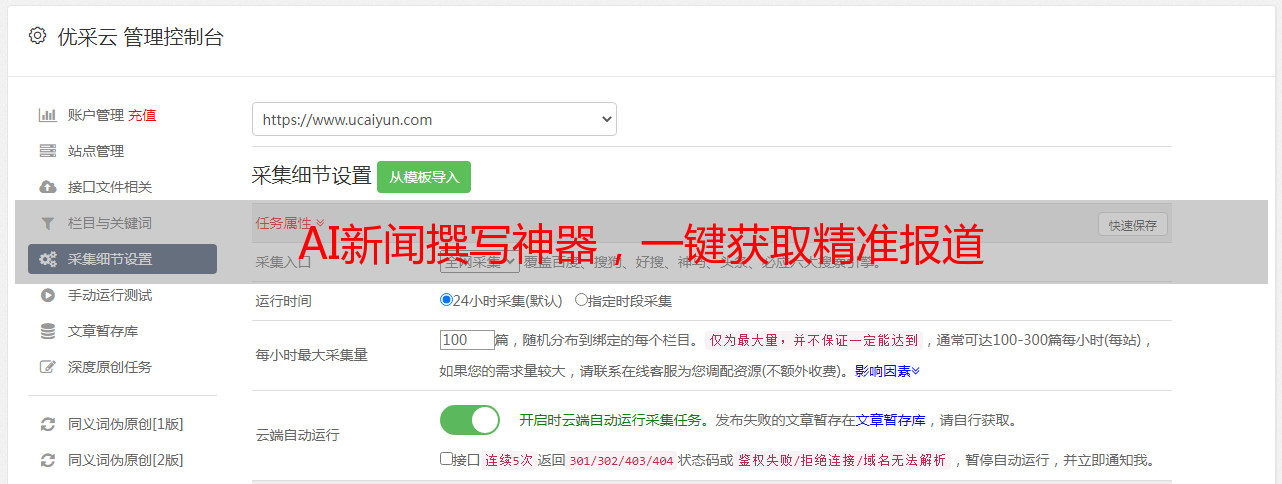Toggle the 云端自动运行 green switch
This screenshot has height=484, width=1282.
[x=470, y=420]
